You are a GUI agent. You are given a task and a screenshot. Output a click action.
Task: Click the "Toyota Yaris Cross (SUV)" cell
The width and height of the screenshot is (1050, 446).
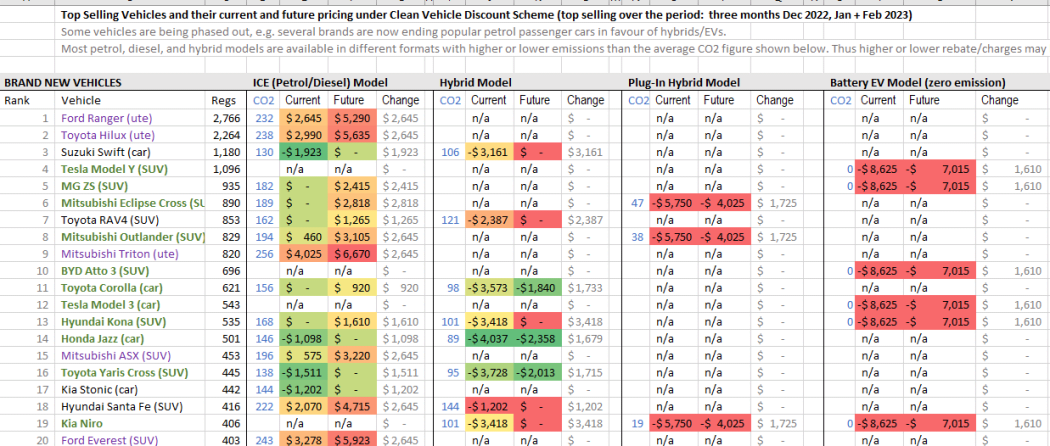point(131,373)
